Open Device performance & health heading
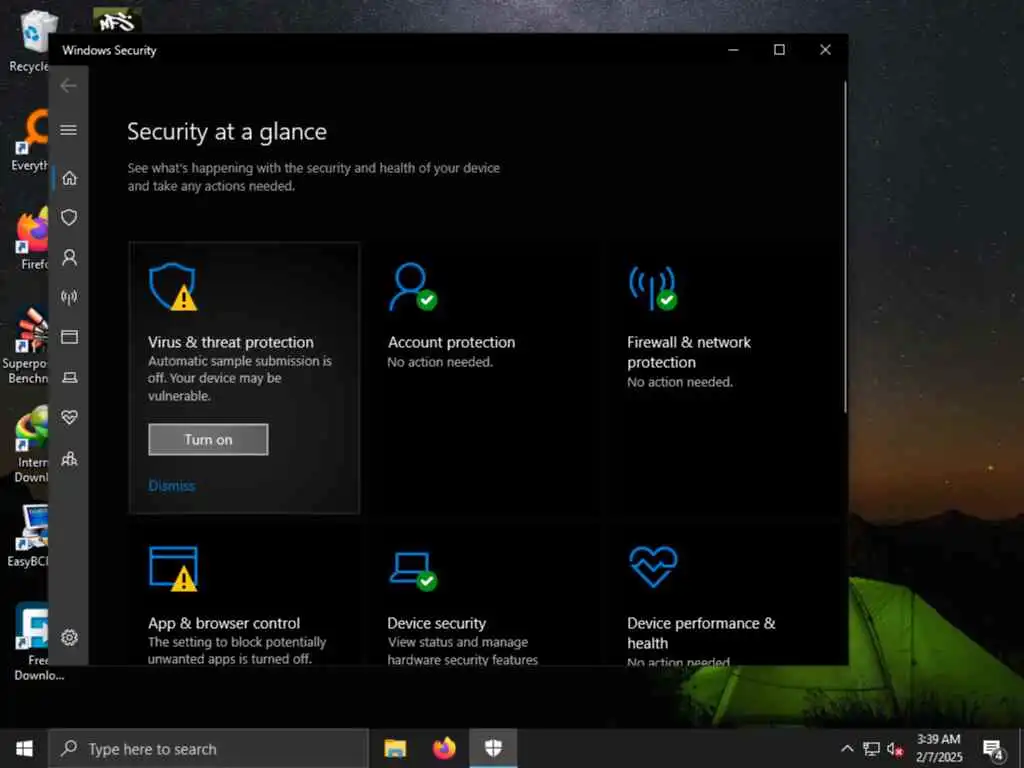1024x768 pixels. [x=701, y=633]
